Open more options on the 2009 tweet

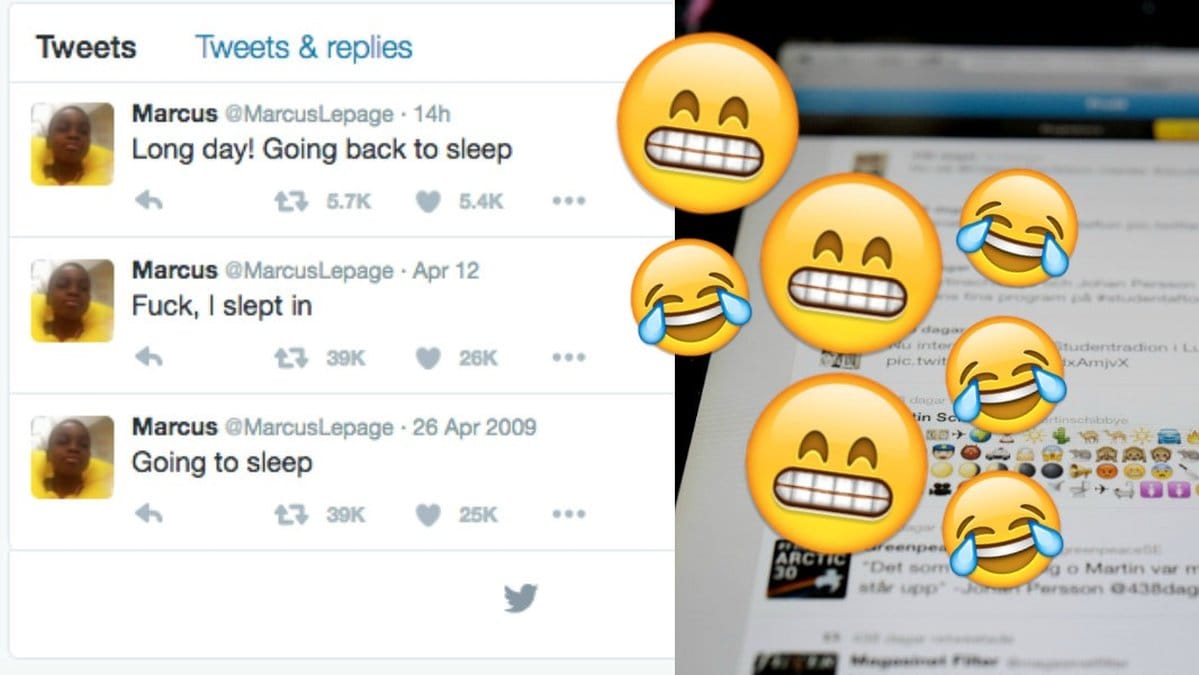569,514
